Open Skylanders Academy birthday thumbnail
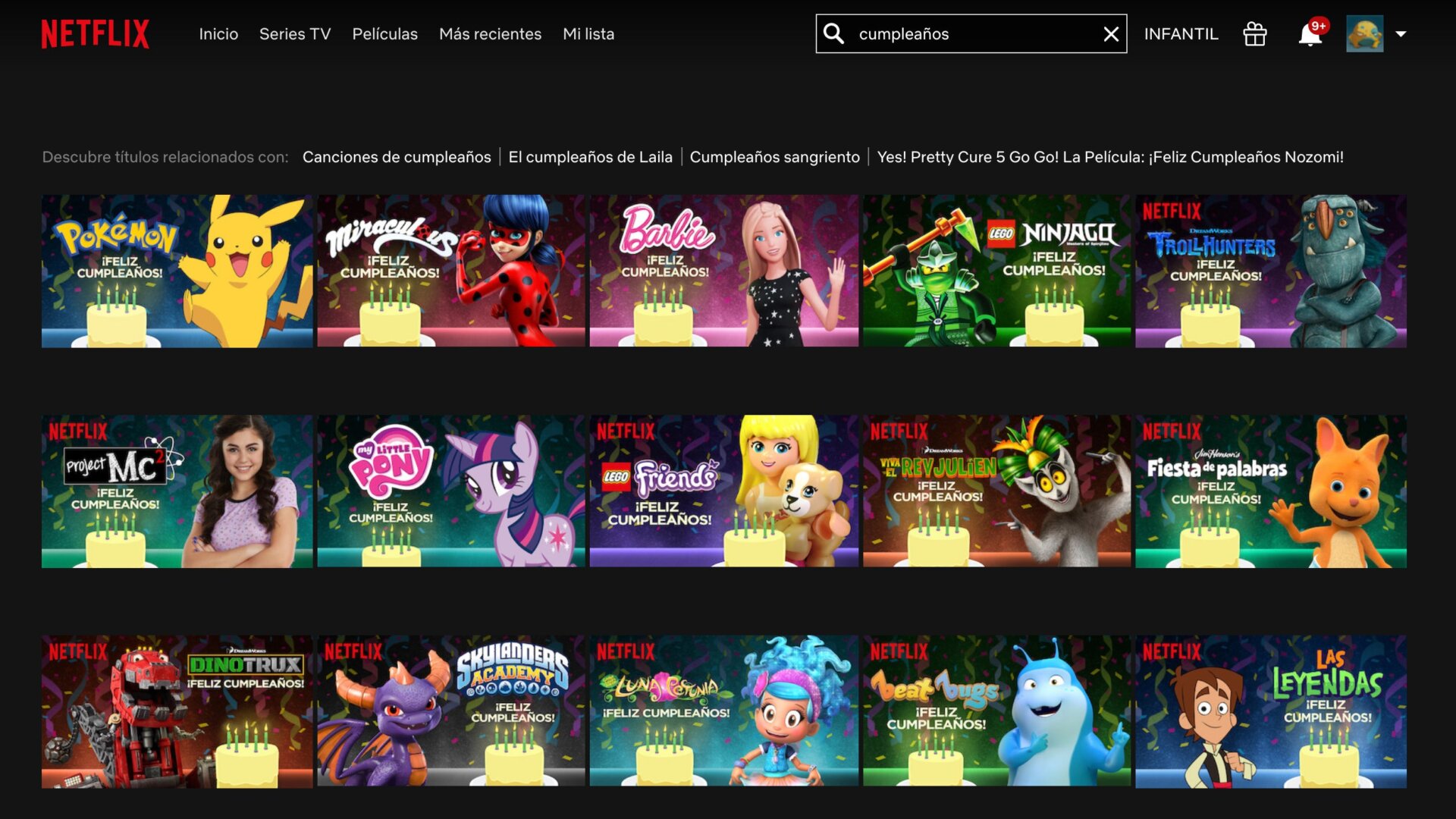 click(x=450, y=711)
